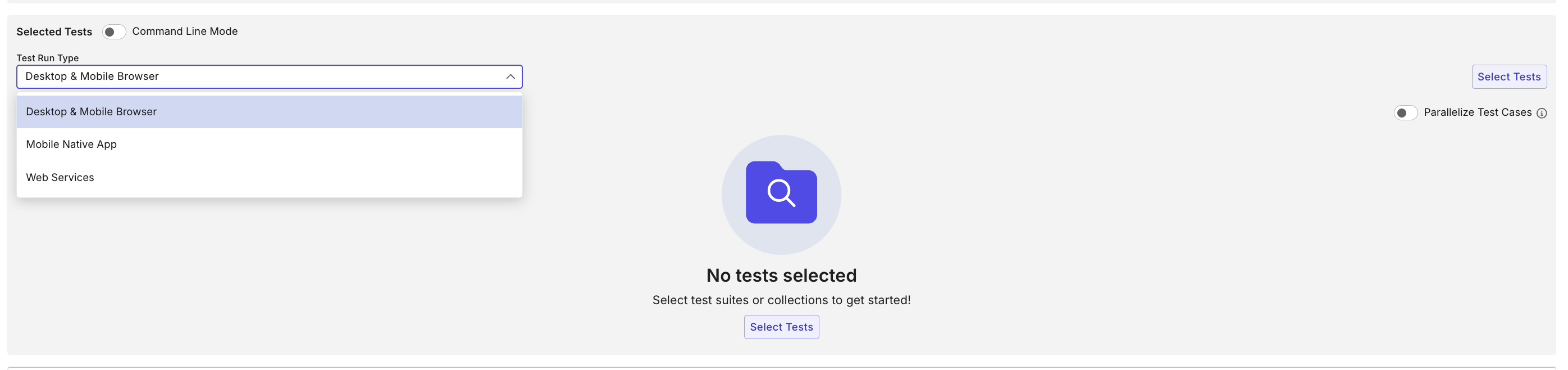Toggle Command Line Mode switch
1568x370 pixels.
114,31
